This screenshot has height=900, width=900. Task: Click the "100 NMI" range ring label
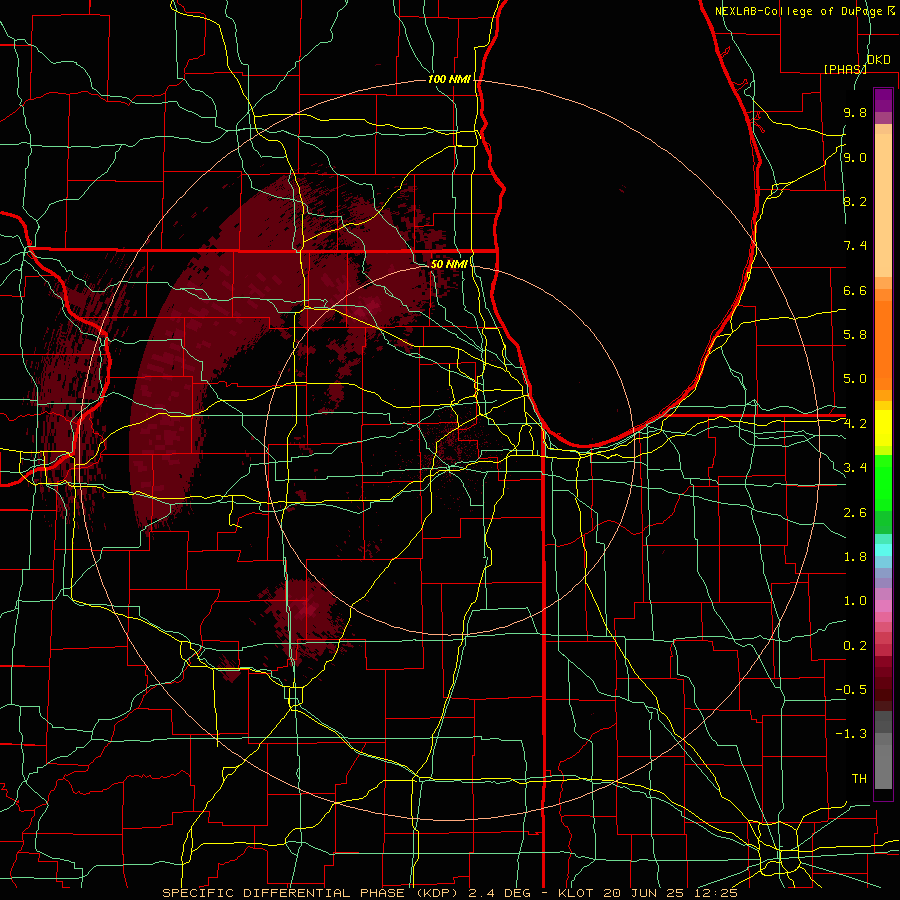pyautogui.click(x=449, y=79)
